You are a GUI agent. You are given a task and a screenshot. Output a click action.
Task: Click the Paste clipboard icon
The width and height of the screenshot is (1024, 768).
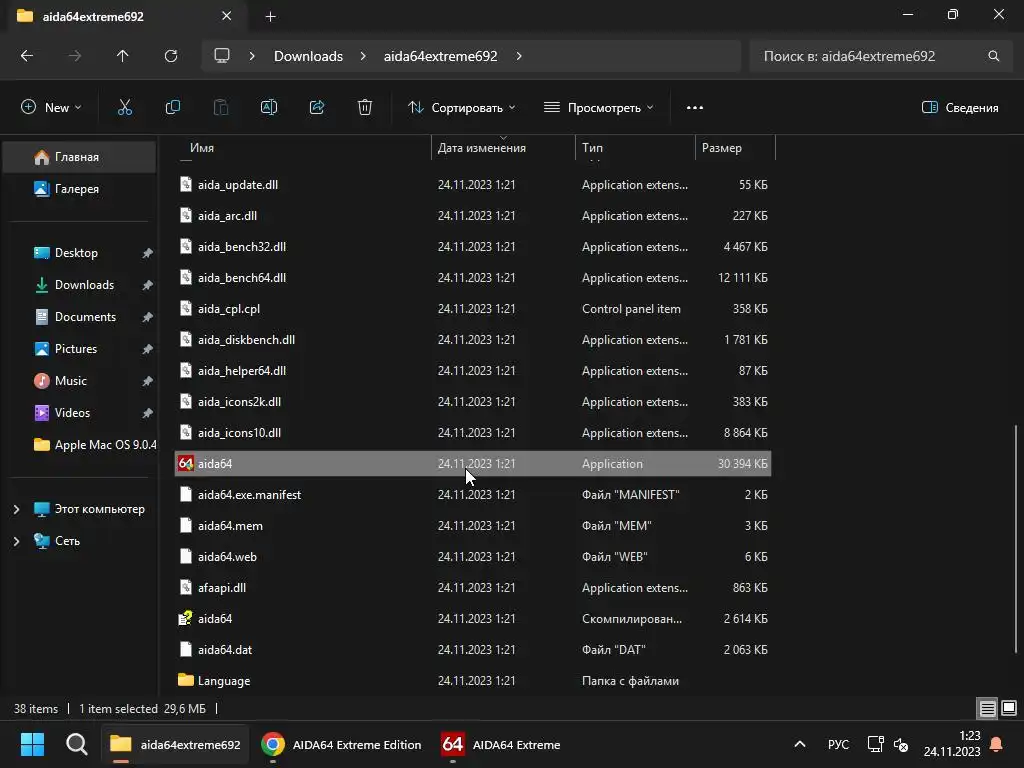pos(221,107)
